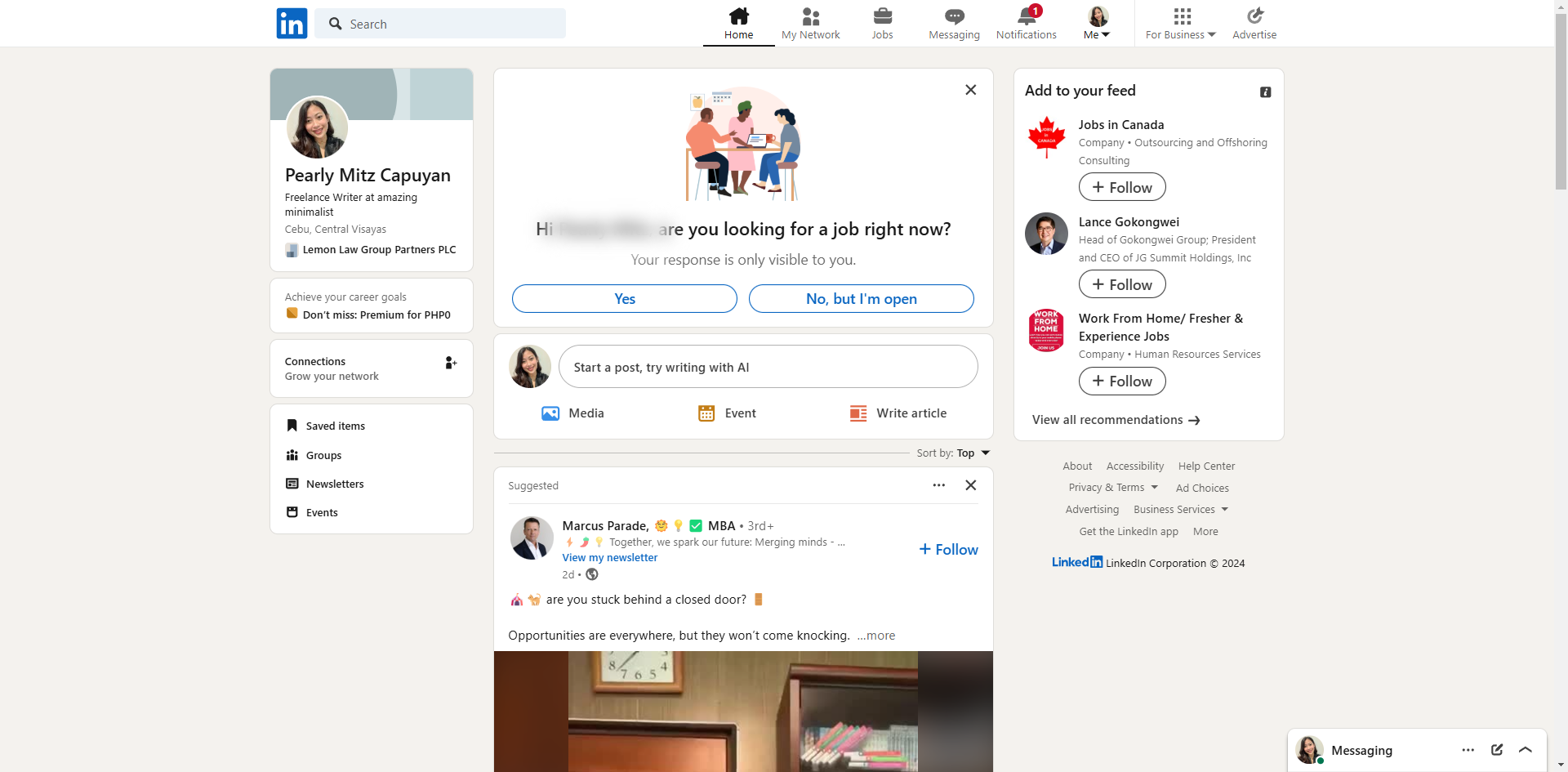
Task: Dismiss the Suggested post
Action: click(x=971, y=485)
